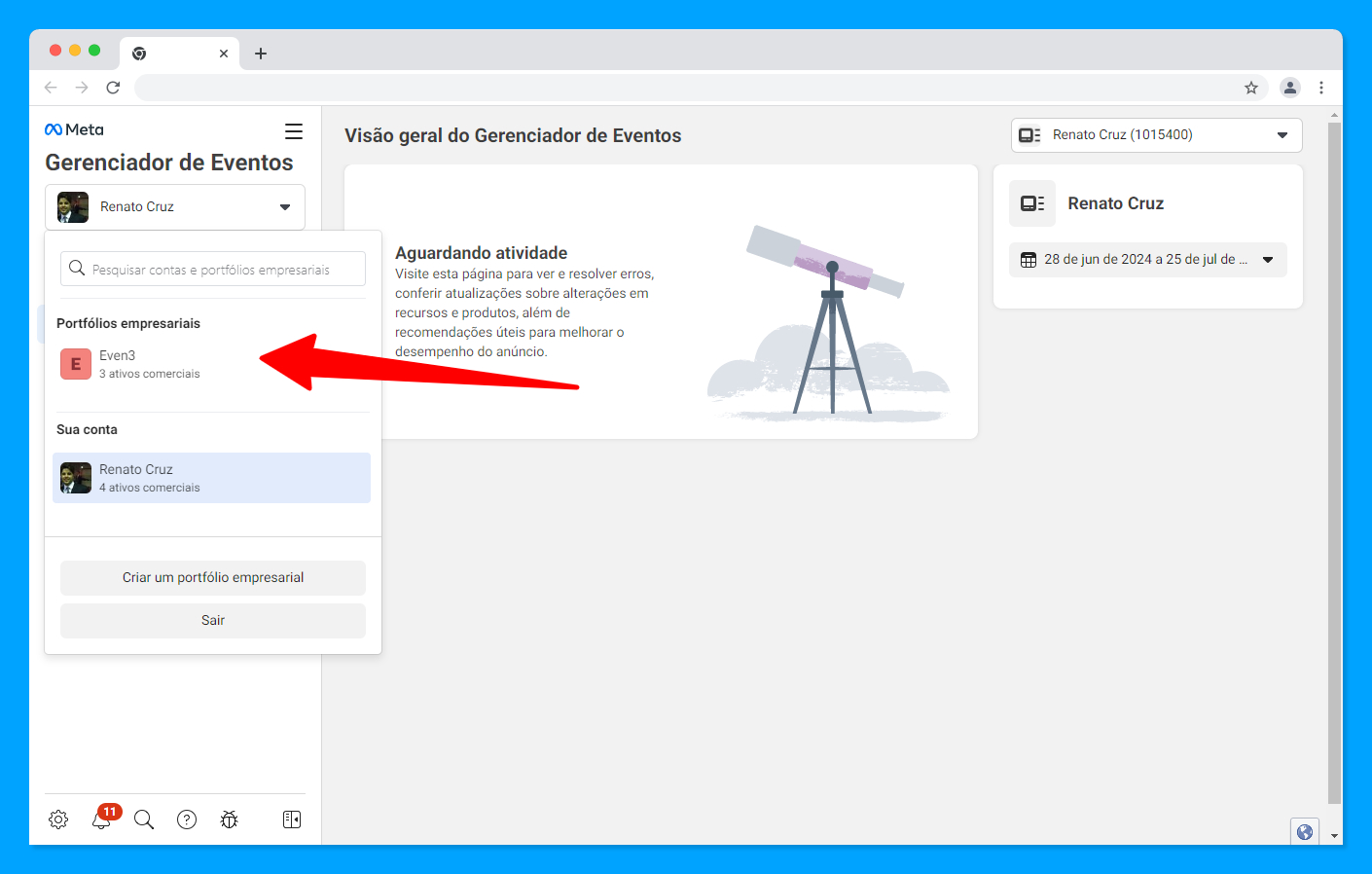Open the date range 28 de jun dropdown
The height and width of the screenshot is (874, 1372).
pos(1148,260)
